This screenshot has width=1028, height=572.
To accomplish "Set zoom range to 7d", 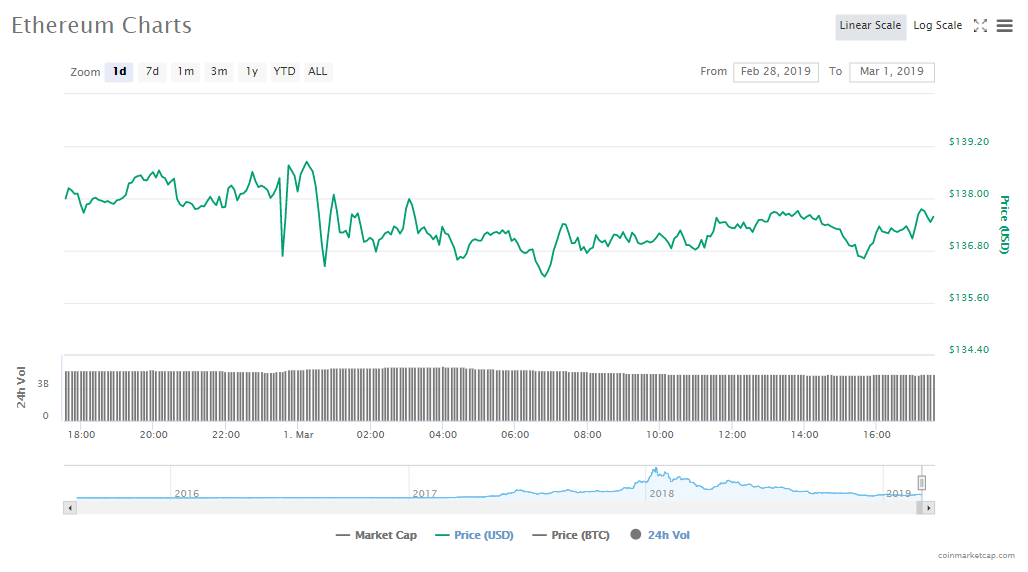I will tap(152, 72).
